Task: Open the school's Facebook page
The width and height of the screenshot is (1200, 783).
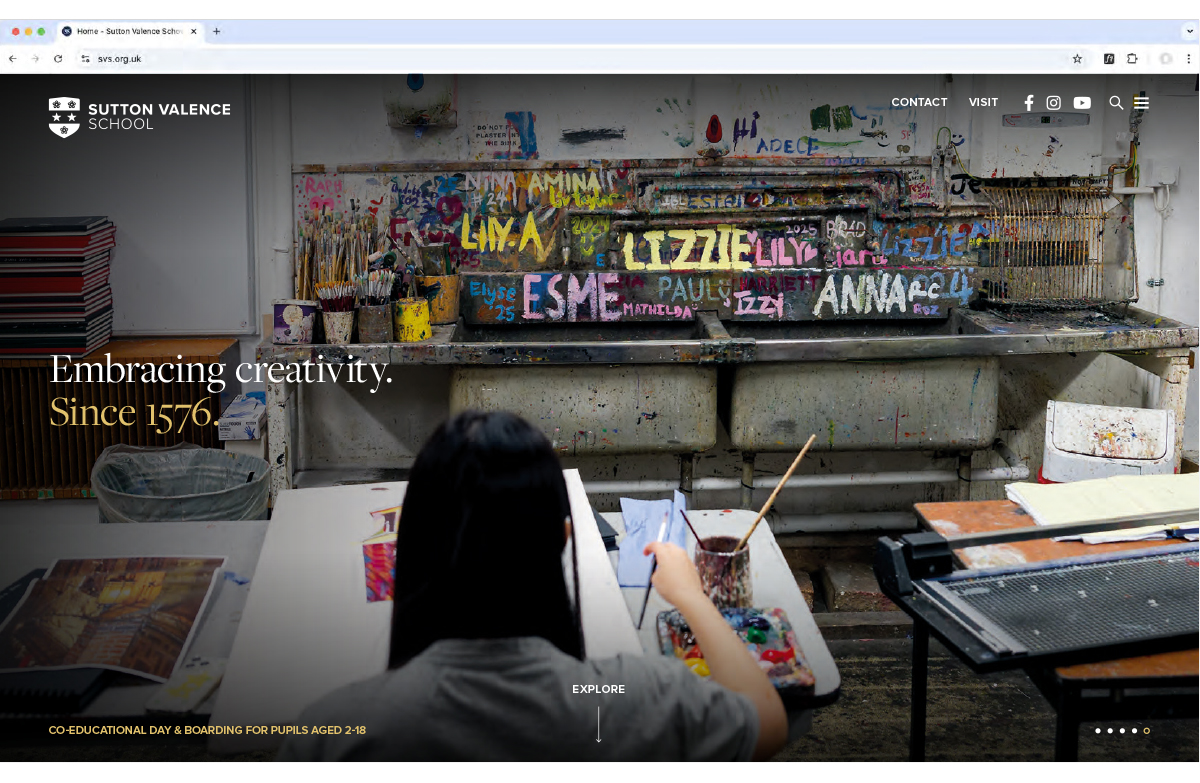Action: coord(1028,103)
